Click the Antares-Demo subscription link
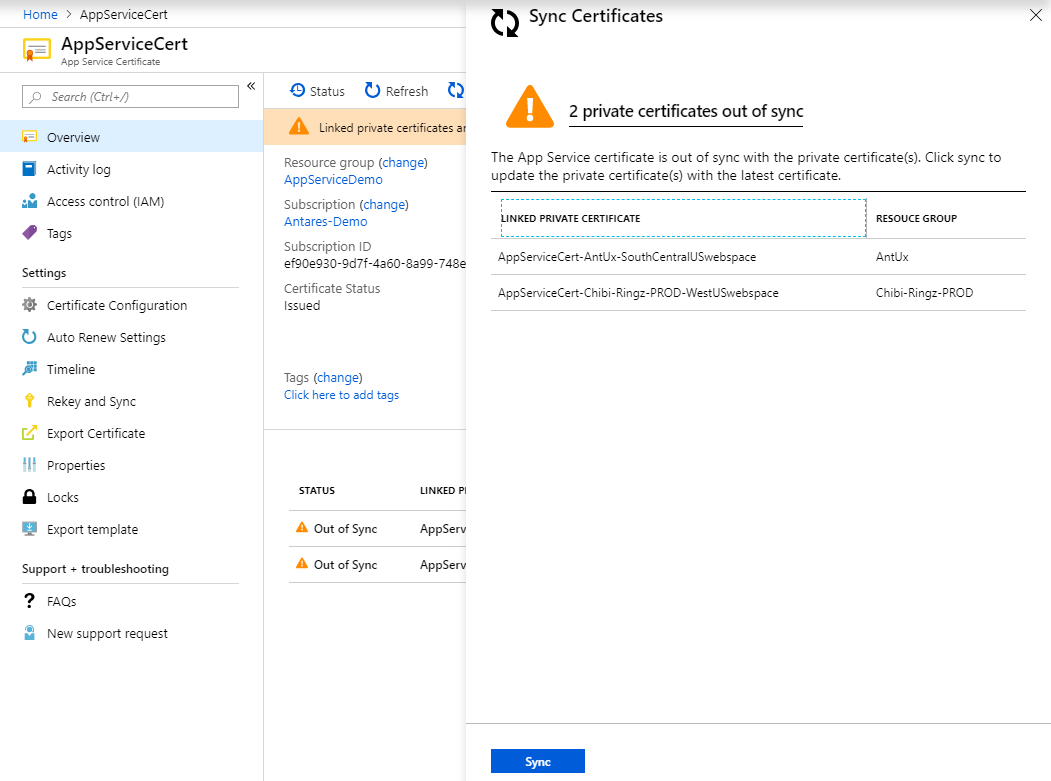Image resolution: width=1051 pixels, height=781 pixels. [325, 222]
